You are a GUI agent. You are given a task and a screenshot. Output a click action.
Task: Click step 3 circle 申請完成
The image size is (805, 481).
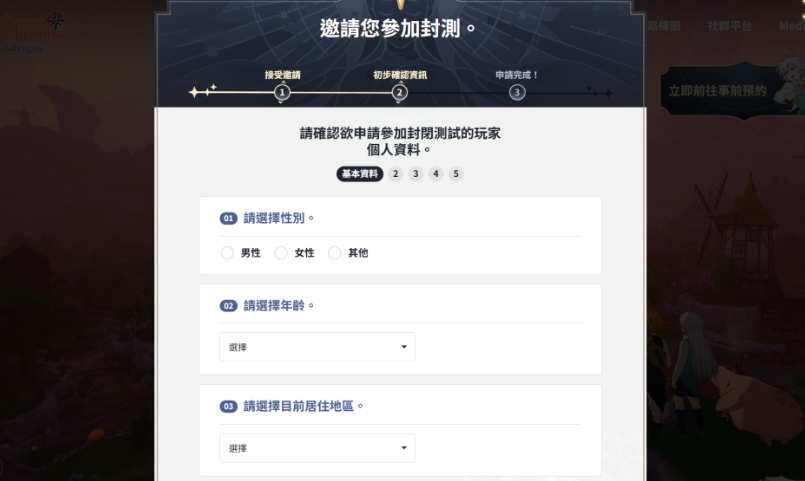(517, 92)
